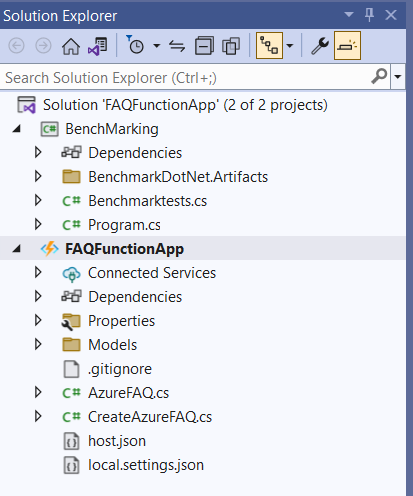The width and height of the screenshot is (413, 496).
Task: Select the Properties folder in the tree
Action: point(122,321)
